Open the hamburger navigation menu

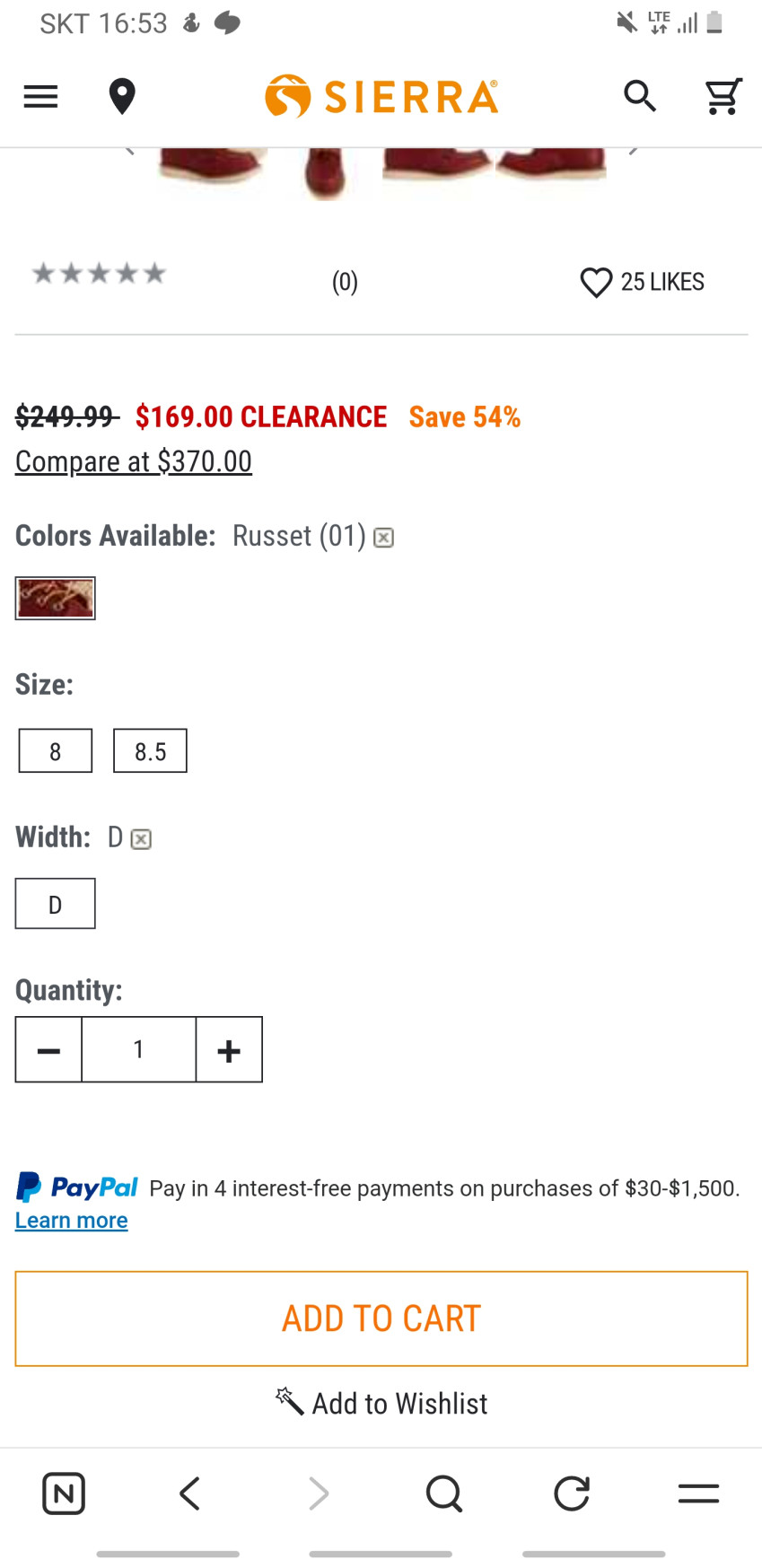point(40,96)
